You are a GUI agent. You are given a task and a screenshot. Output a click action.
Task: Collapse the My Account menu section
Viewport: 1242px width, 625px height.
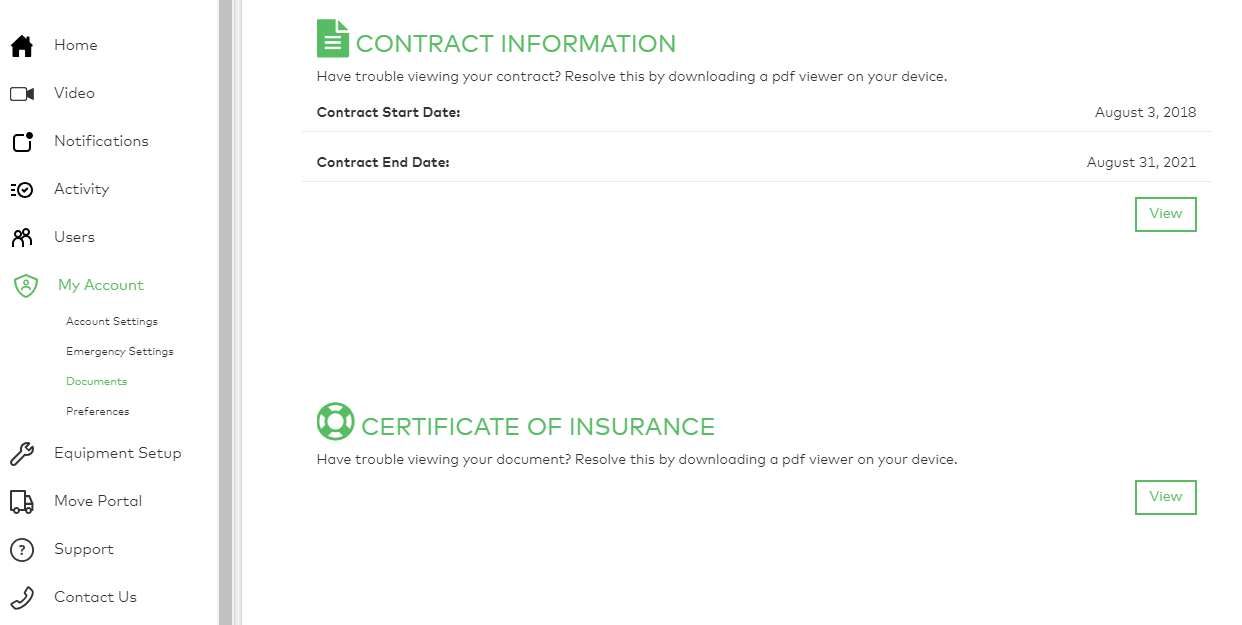coord(100,285)
